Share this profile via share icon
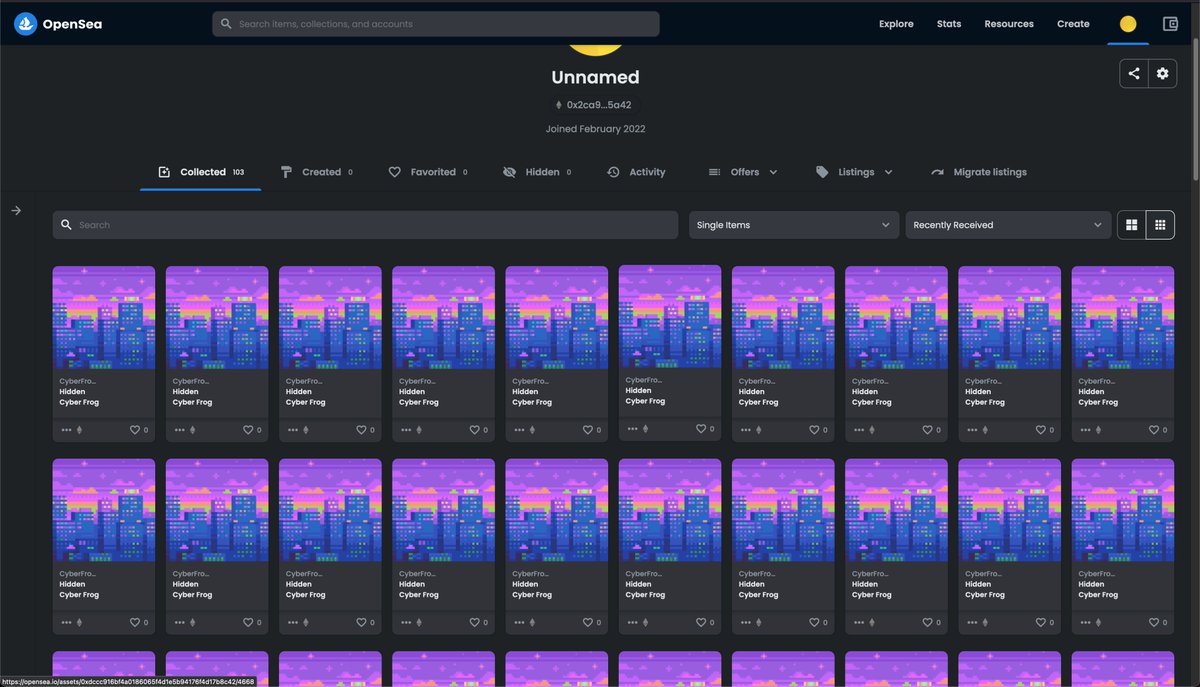Viewport: 1200px width, 687px height. (x=1134, y=73)
